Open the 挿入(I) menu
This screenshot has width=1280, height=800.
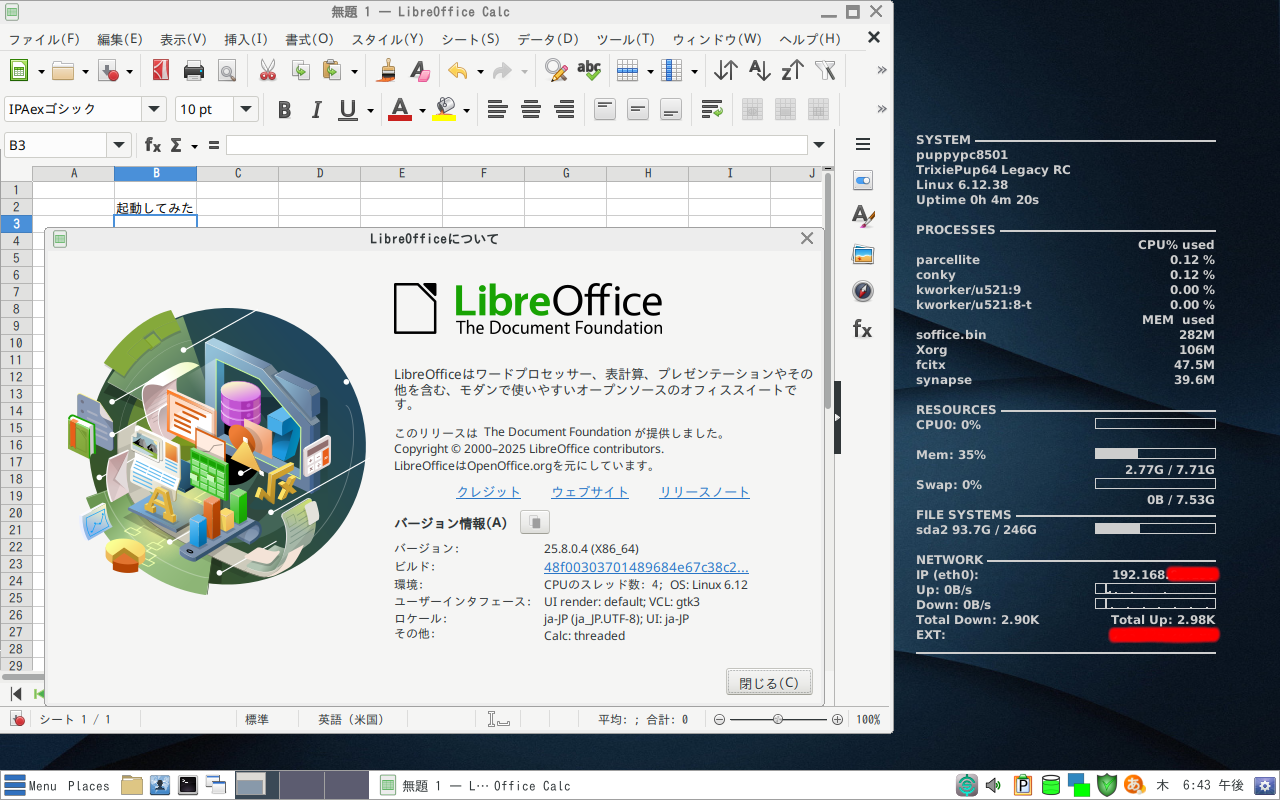coord(246,39)
